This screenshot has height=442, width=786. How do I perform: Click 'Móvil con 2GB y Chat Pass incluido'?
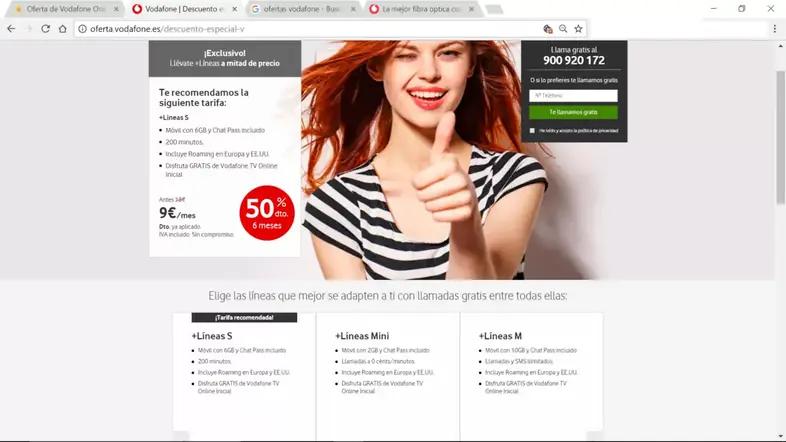click(x=385, y=351)
